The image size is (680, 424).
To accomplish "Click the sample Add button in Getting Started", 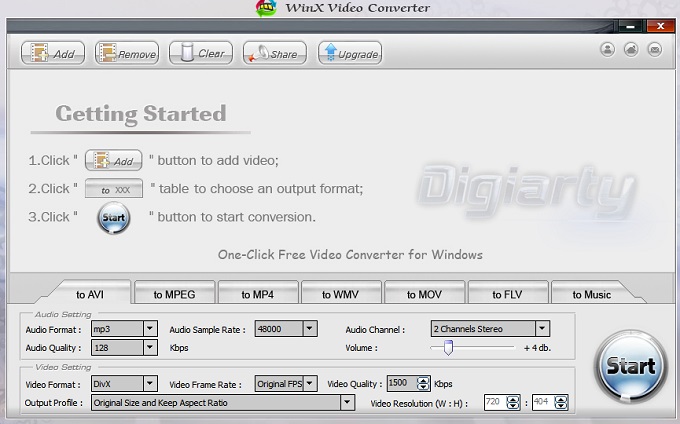I will tap(114, 160).
